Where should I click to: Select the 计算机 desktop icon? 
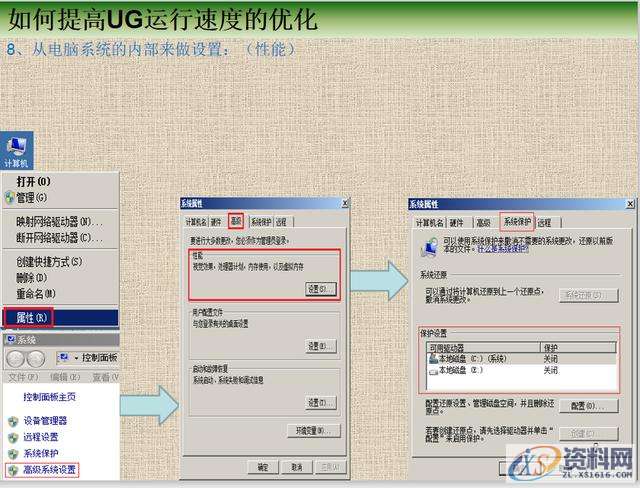(16, 151)
